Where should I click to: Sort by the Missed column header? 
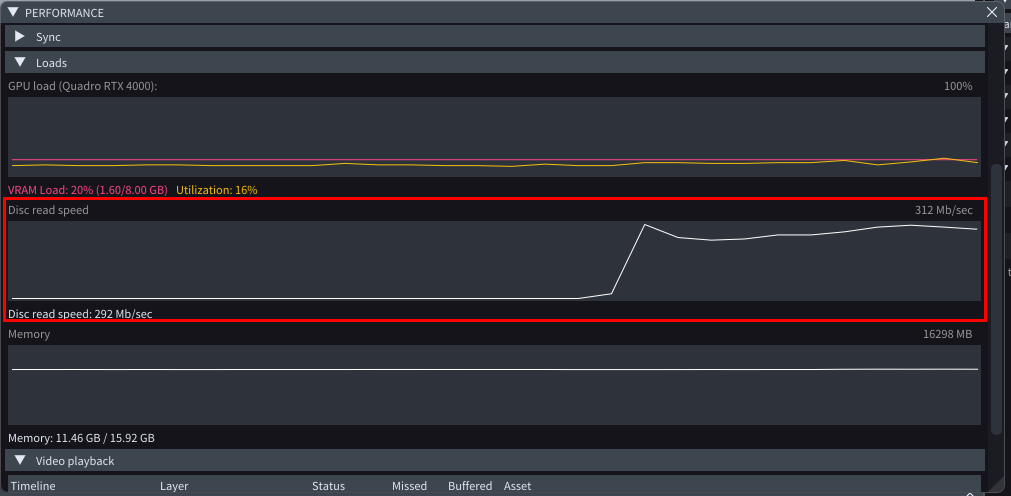coord(409,486)
